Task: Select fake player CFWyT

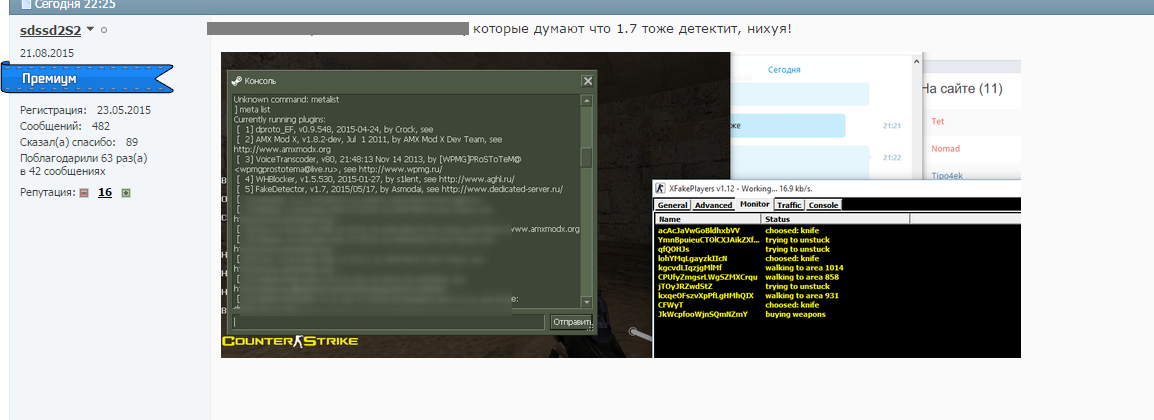Action: 671,305
